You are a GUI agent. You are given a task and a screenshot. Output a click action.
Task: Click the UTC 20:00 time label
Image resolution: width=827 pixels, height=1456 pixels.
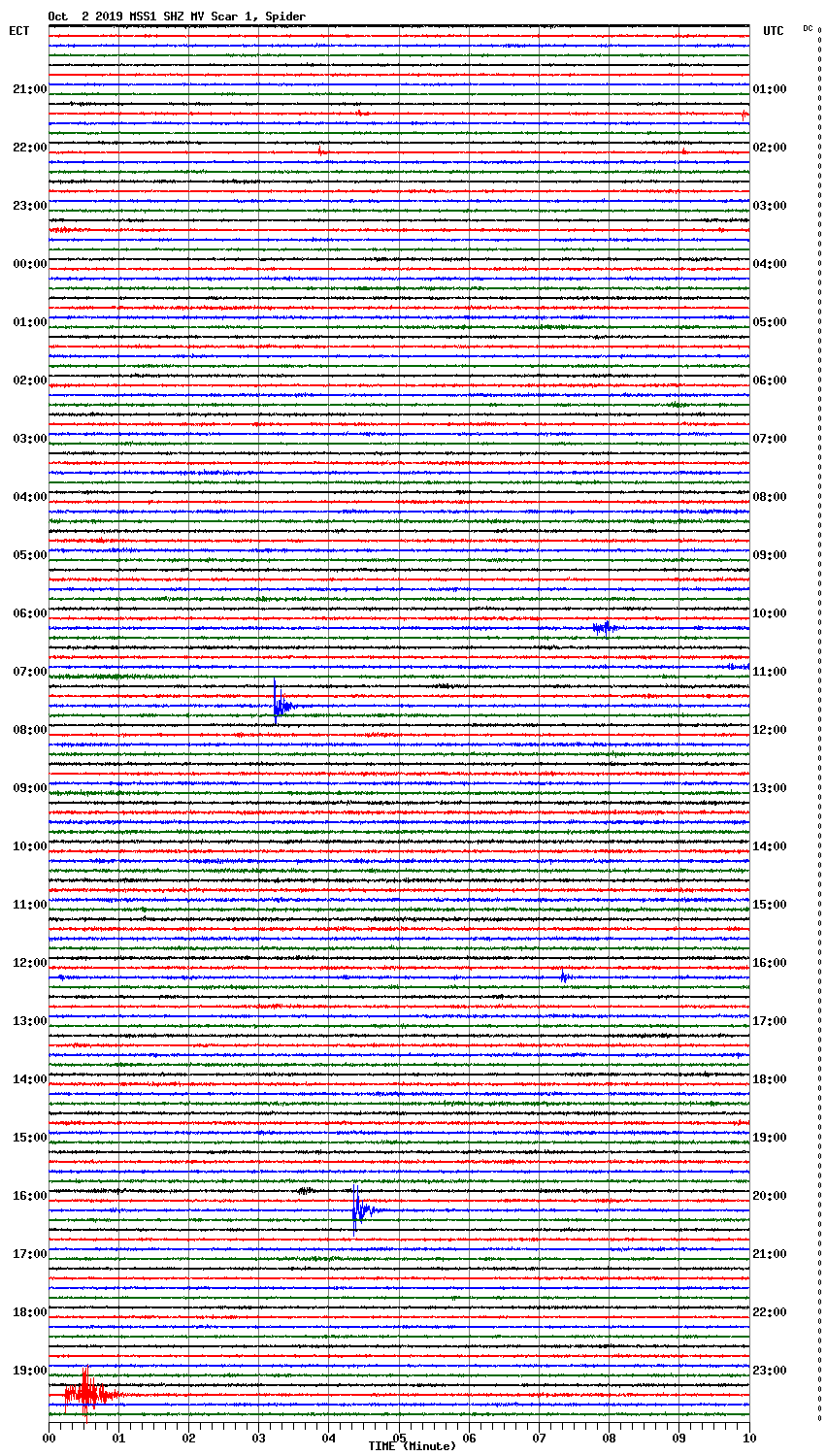point(770,1196)
